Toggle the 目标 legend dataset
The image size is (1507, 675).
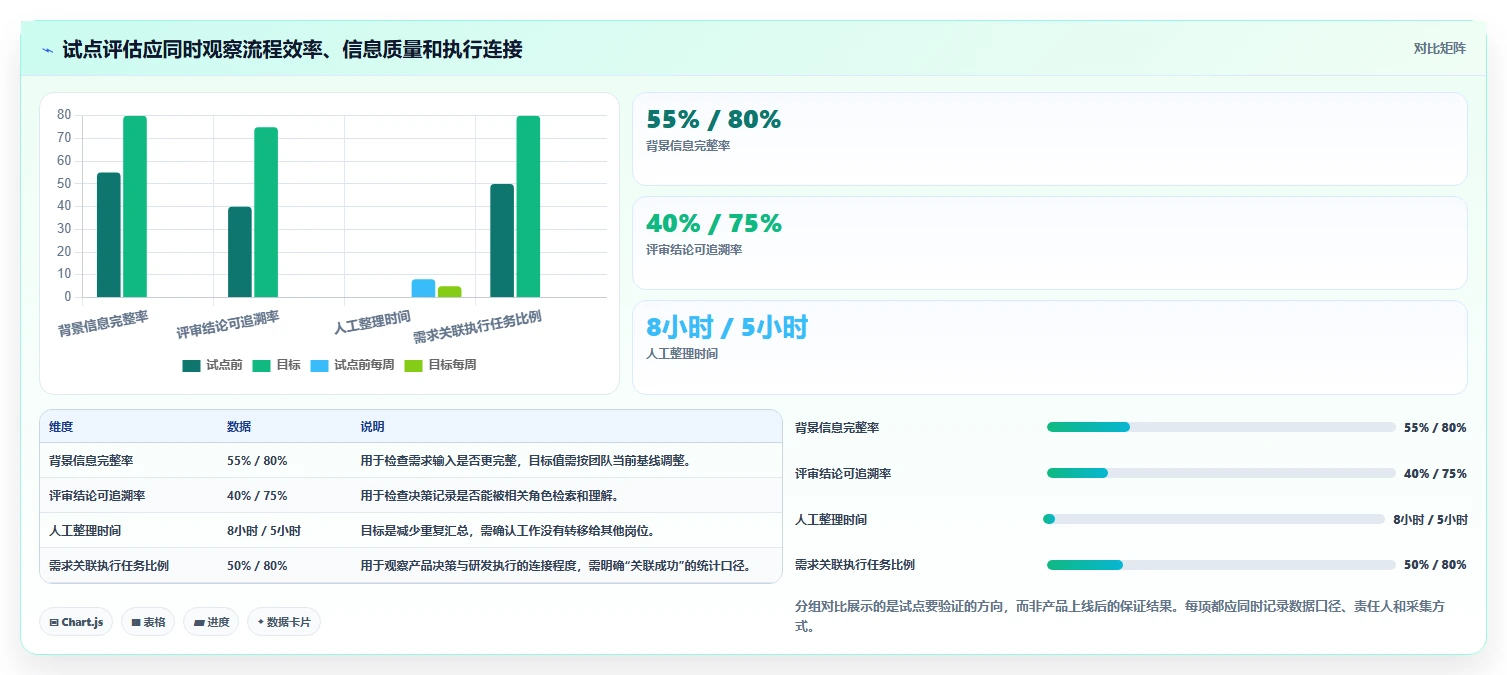[276, 365]
